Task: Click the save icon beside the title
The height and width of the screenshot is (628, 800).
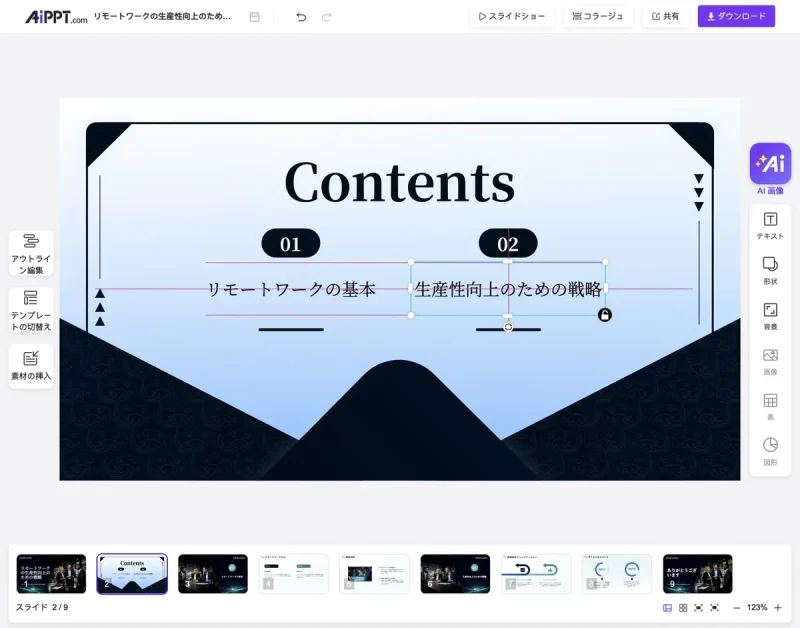Action: click(x=255, y=17)
